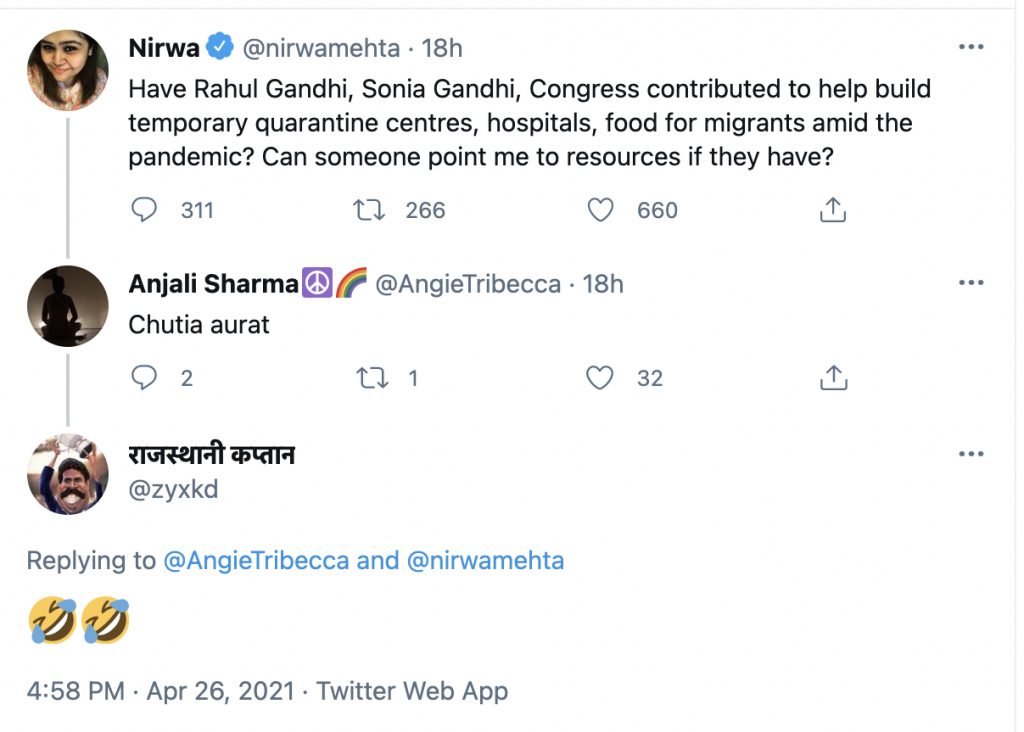Open more options for Anjali Sharma's reply
1024x732 pixels.
pos(971,283)
